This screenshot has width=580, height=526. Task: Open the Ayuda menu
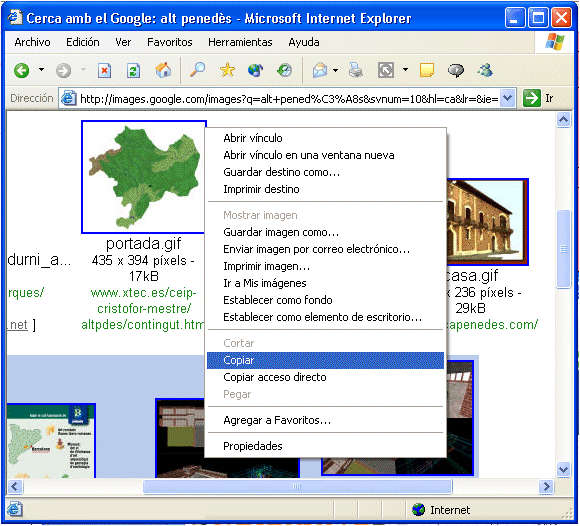coord(304,43)
